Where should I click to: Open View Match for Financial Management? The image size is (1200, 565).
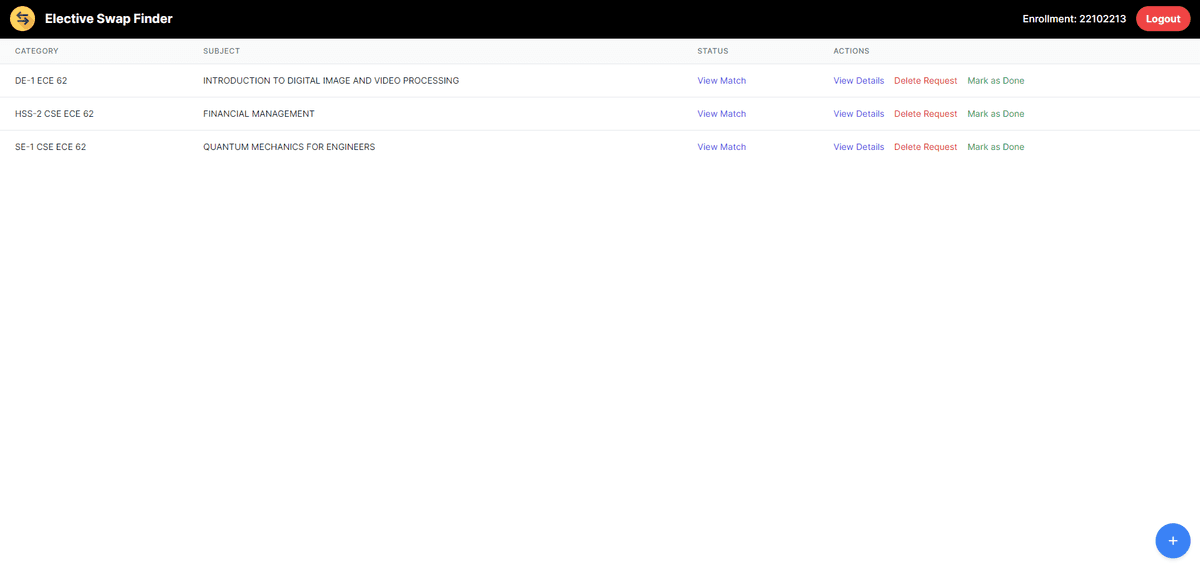pos(721,114)
